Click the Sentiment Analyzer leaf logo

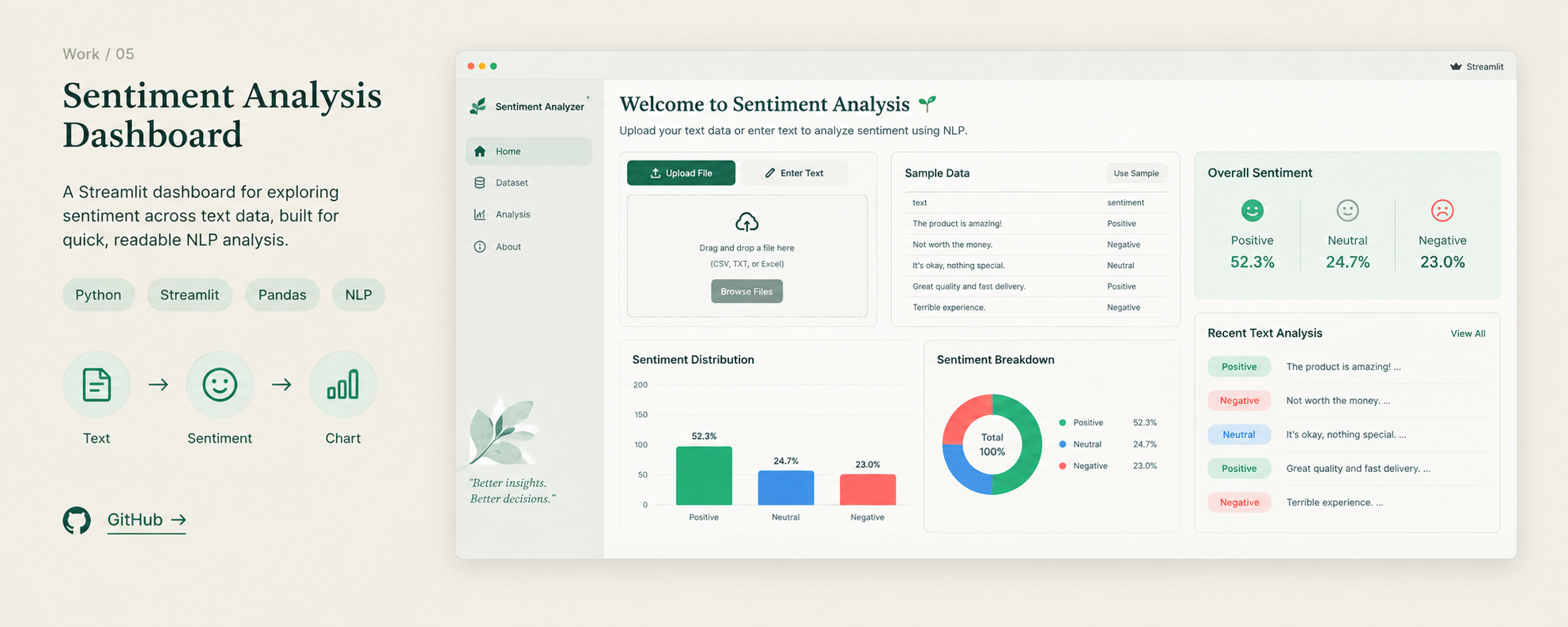point(478,107)
